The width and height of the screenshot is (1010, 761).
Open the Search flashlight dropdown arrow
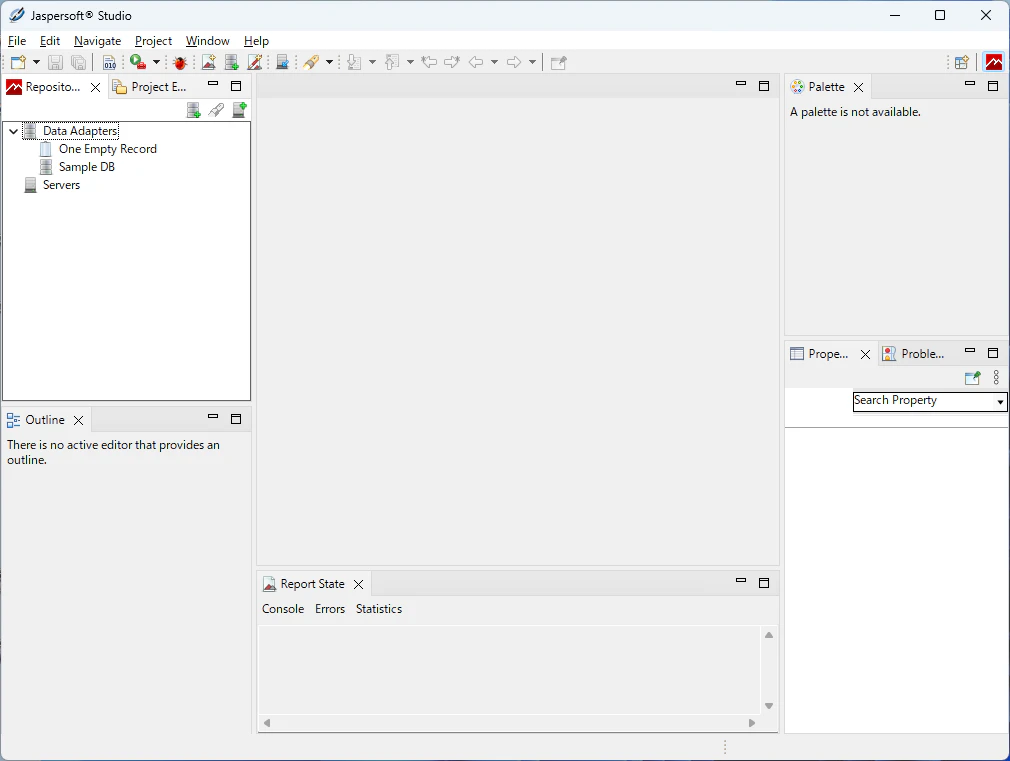click(329, 63)
